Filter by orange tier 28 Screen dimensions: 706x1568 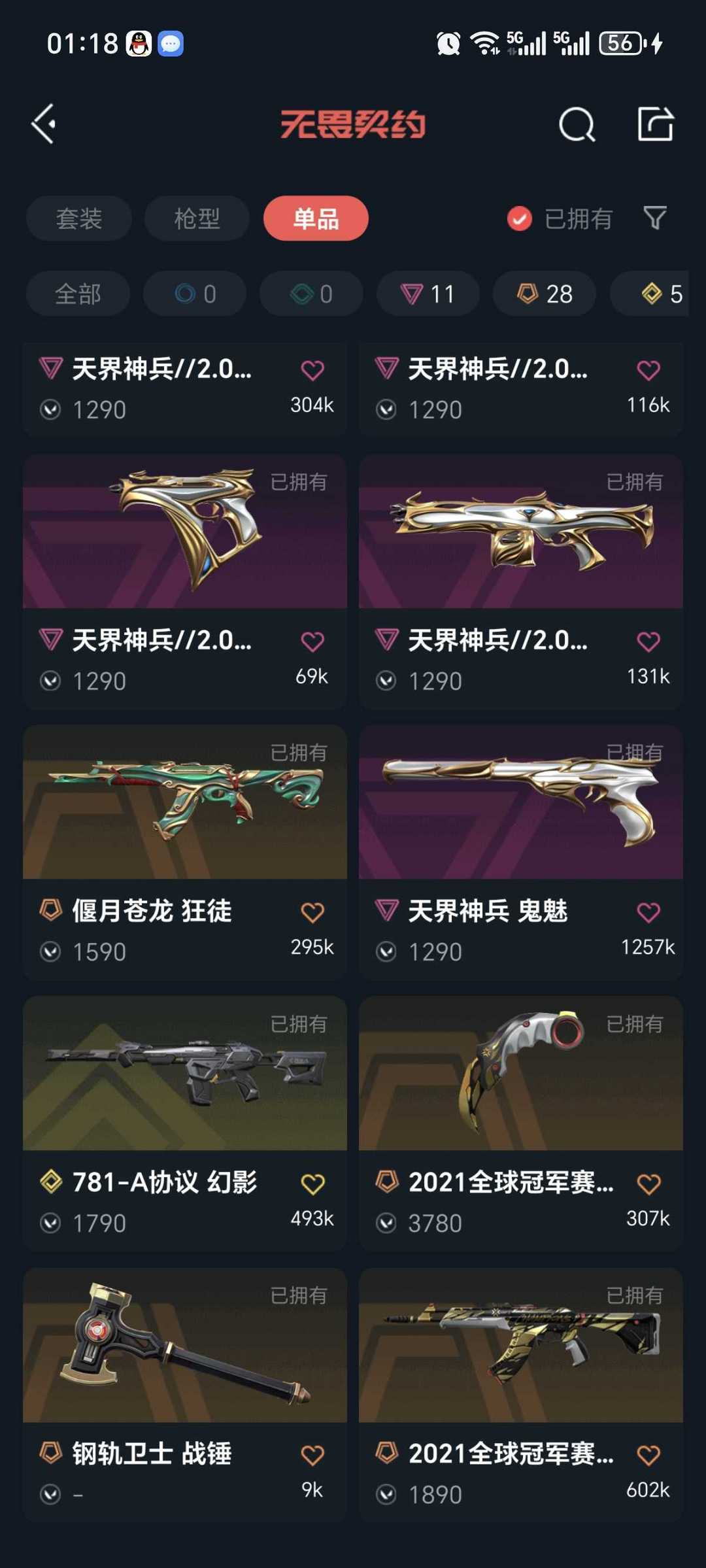pos(545,294)
